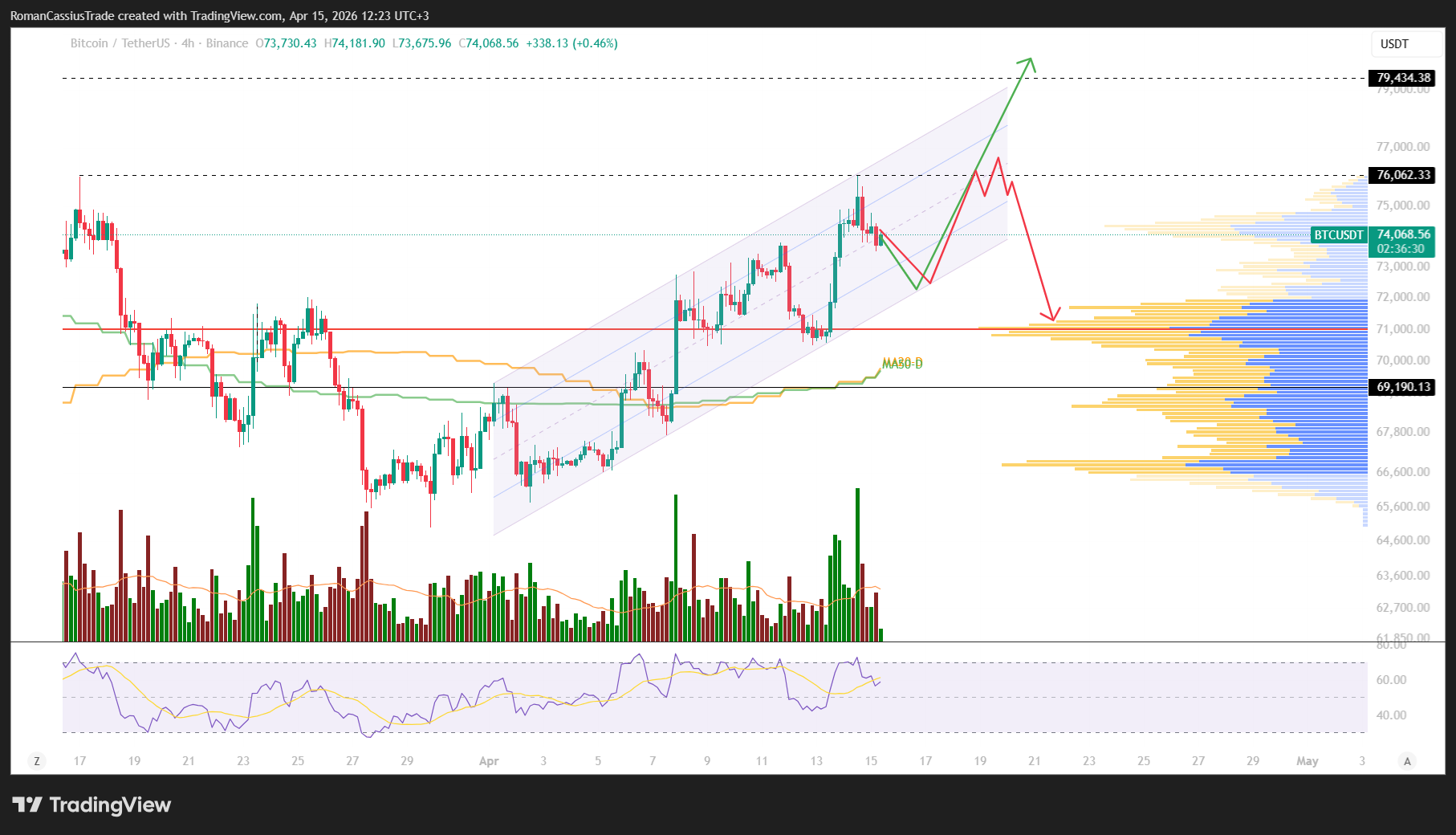Click the change value +338.13 (+0.46%)
The width and height of the screenshot is (1456, 835).
click(571, 43)
